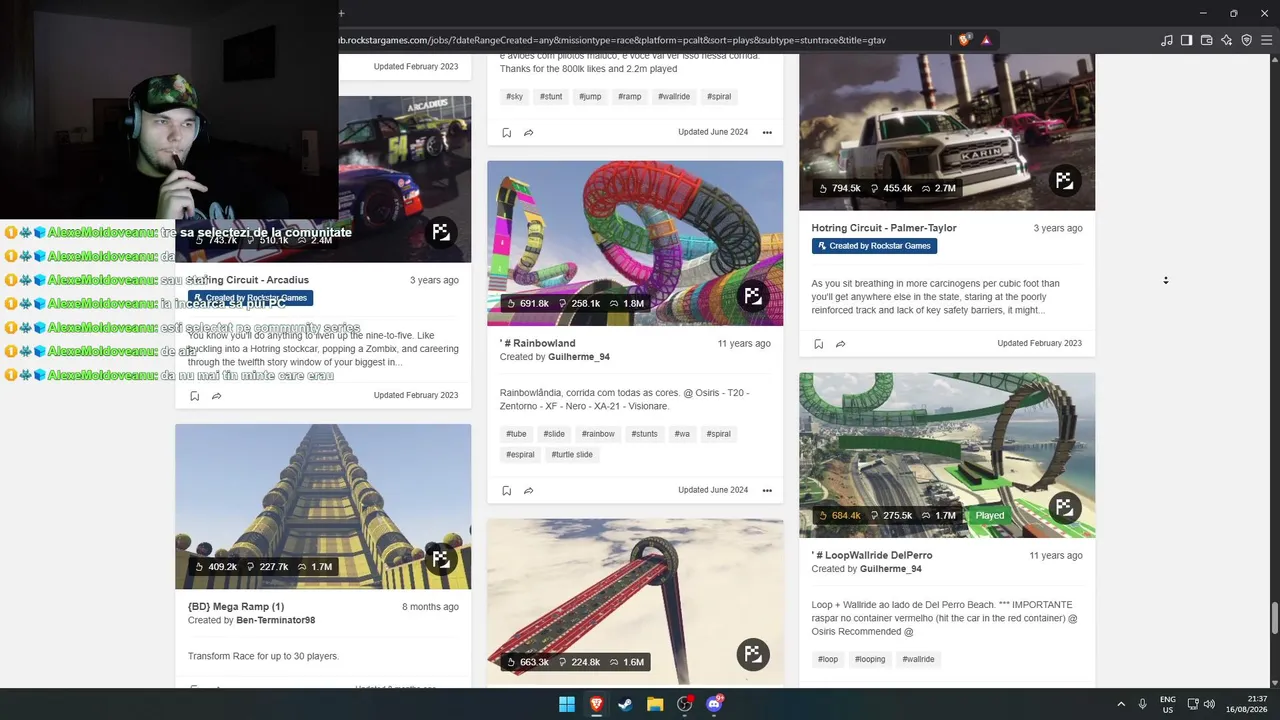The image size is (1280, 720).
Task: Open the Brave playlist music note icon
Action: point(1167,40)
